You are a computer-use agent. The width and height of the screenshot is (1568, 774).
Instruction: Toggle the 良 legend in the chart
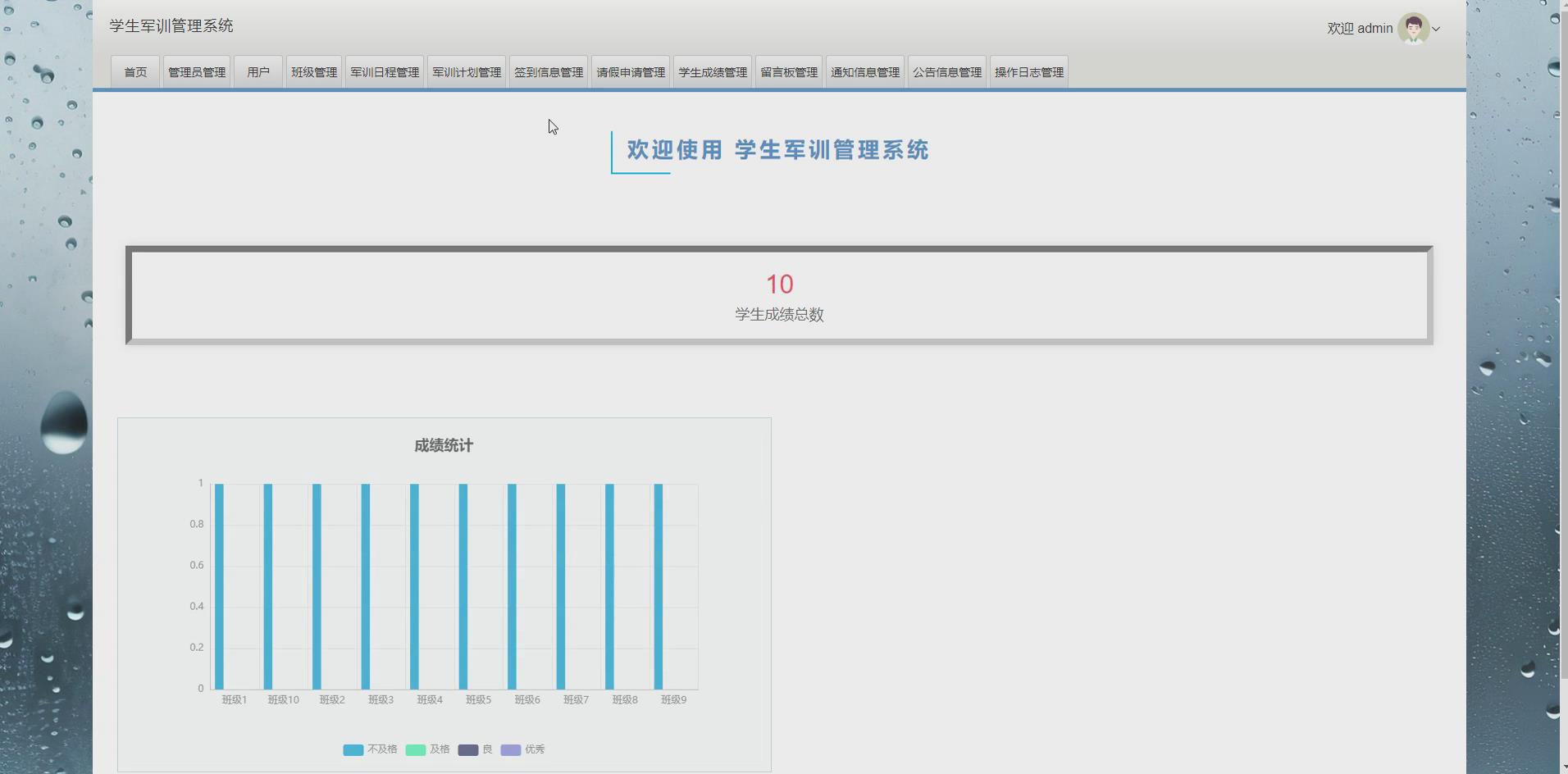pyautogui.click(x=474, y=749)
